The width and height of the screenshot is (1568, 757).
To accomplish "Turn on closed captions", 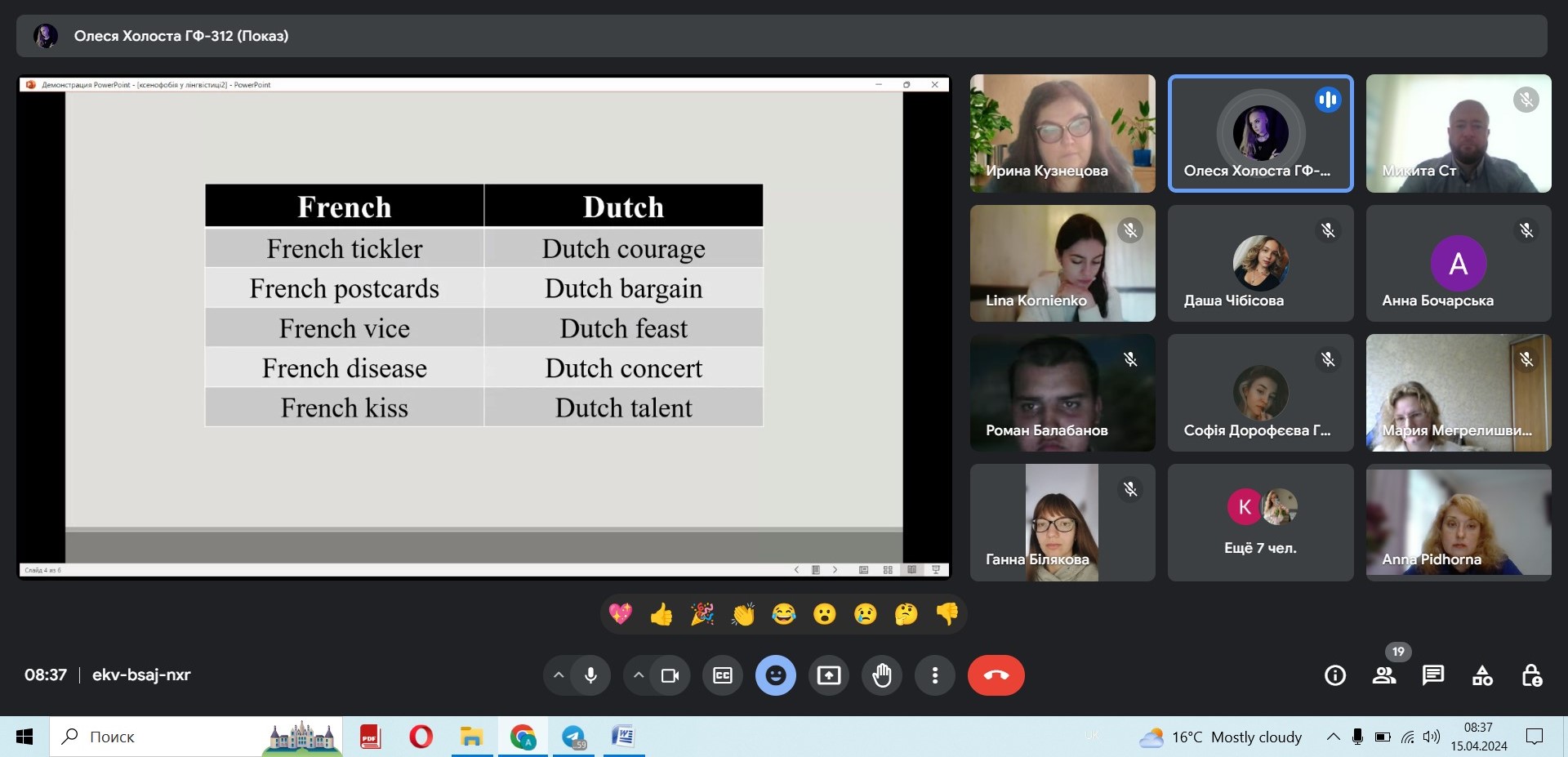I will point(723,675).
